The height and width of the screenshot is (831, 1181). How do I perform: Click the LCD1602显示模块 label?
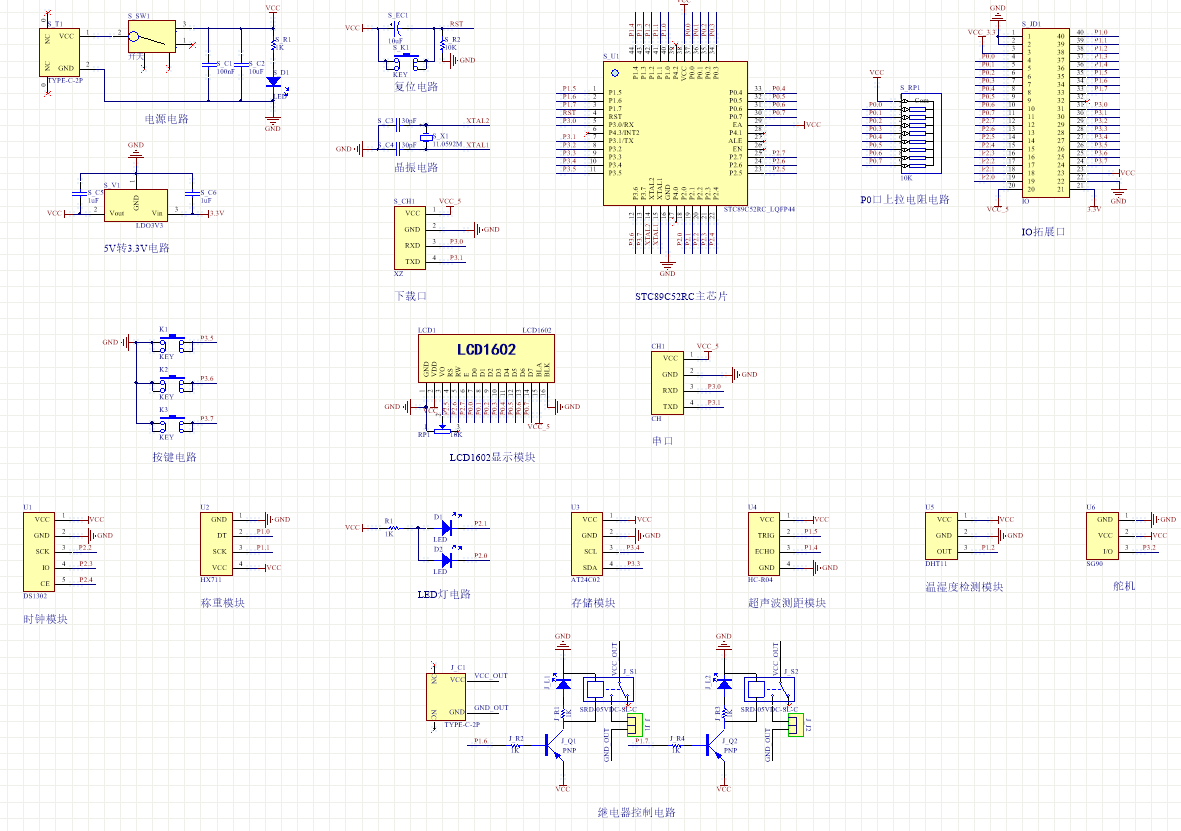pos(493,457)
